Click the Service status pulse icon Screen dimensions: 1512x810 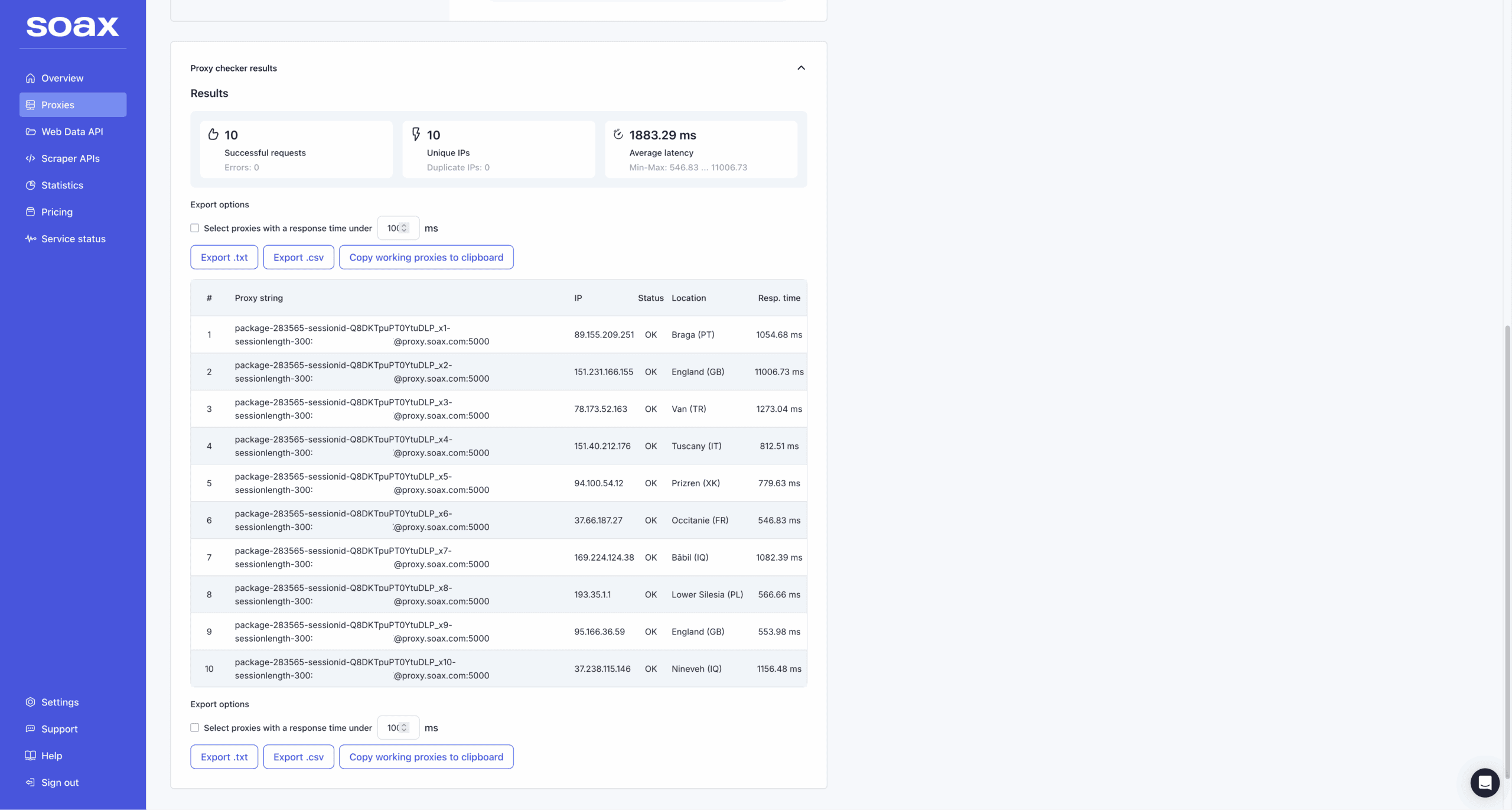30,239
